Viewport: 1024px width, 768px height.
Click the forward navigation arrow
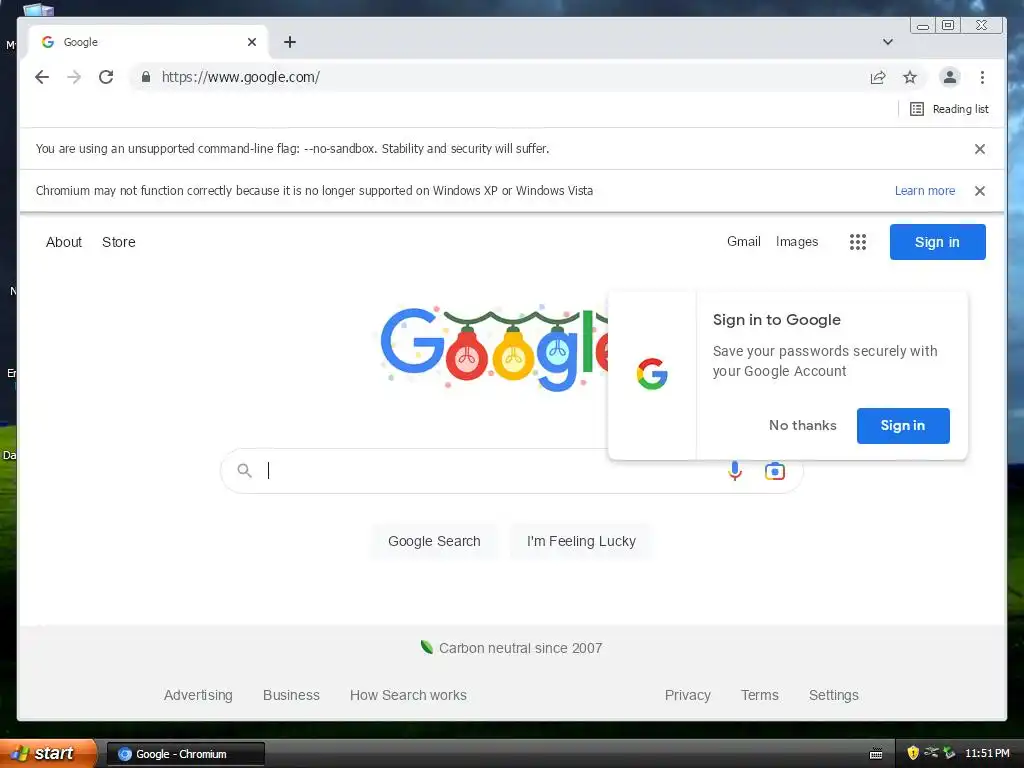click(x=74, y=77)
